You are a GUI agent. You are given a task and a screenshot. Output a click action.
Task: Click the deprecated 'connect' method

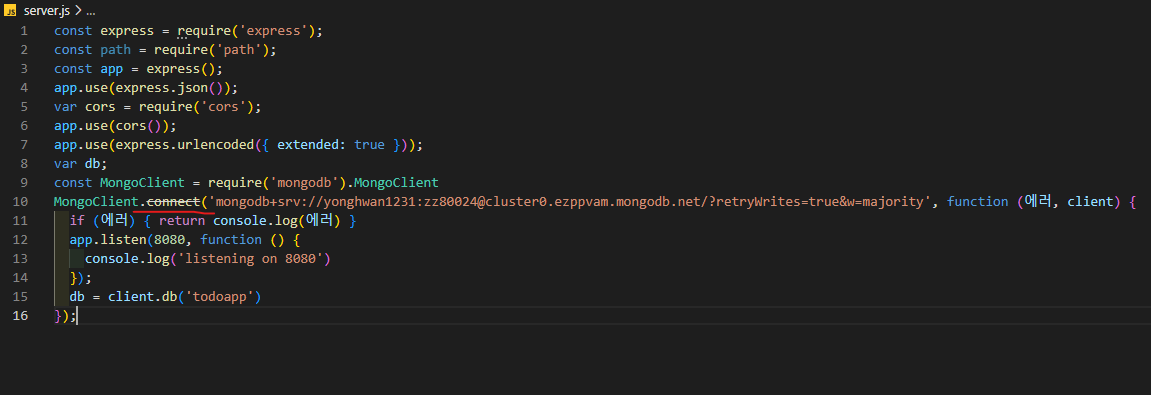click(x=173, y=201)
